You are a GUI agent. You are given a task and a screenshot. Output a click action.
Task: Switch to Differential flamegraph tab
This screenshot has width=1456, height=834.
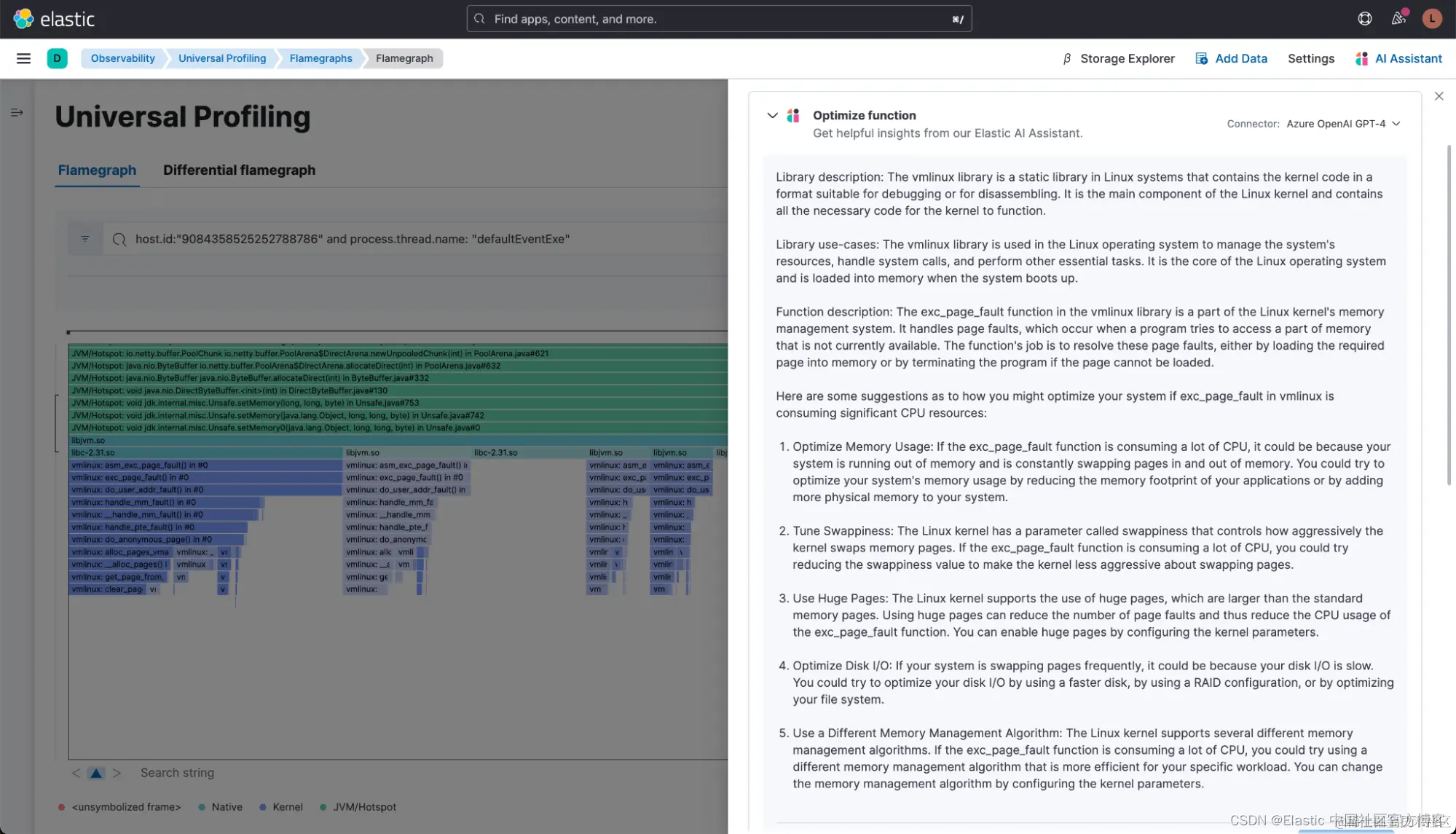(239, 170)
